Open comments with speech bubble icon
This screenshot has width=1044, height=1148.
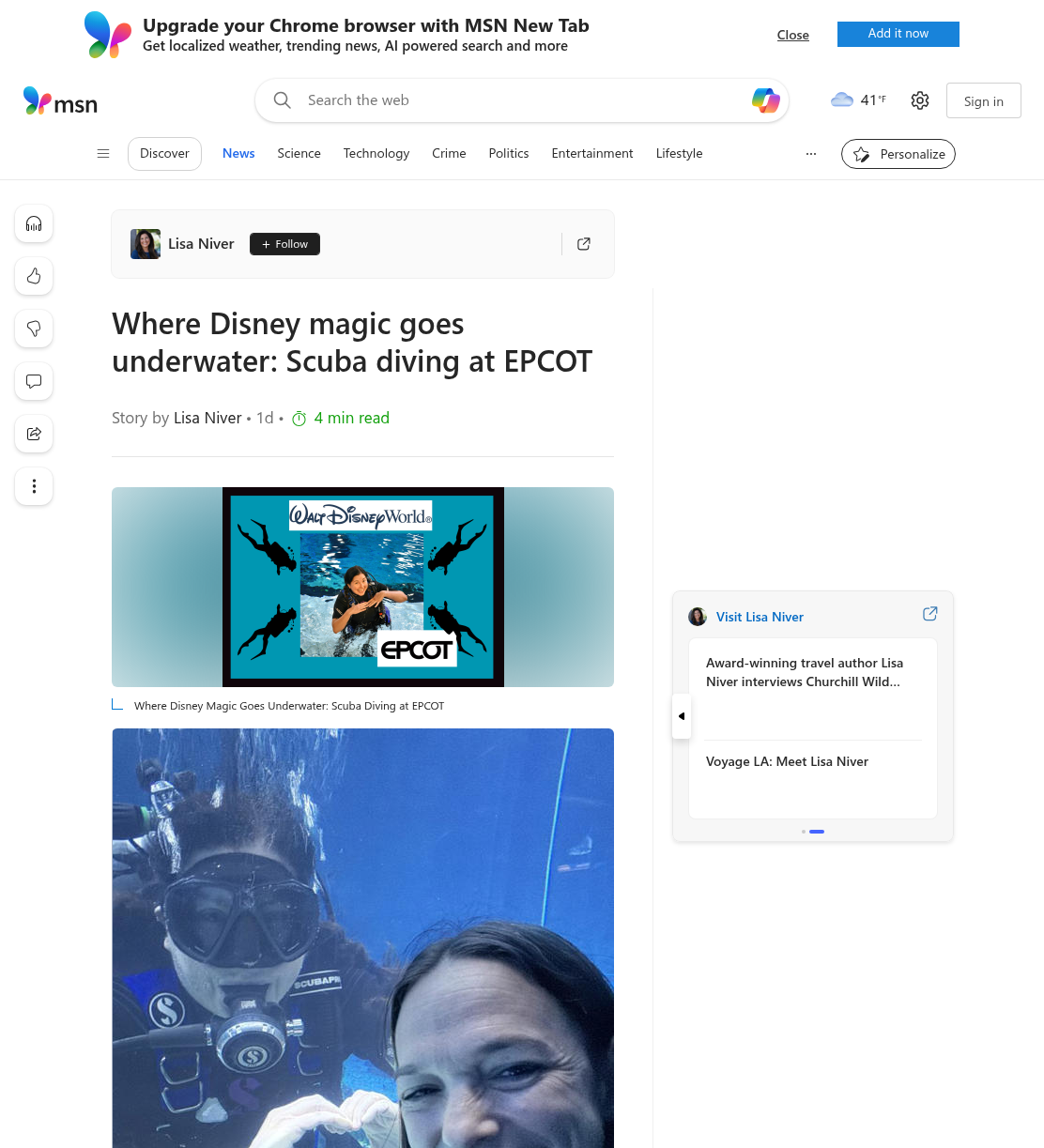point(34,381)
